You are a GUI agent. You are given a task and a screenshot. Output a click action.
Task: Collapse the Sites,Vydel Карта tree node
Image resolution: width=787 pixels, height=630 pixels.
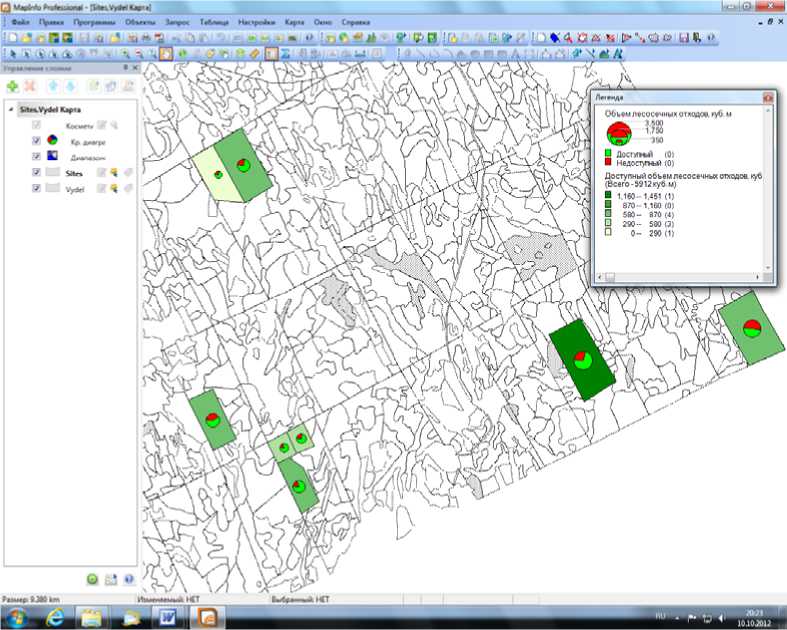[x=10, y=109]
